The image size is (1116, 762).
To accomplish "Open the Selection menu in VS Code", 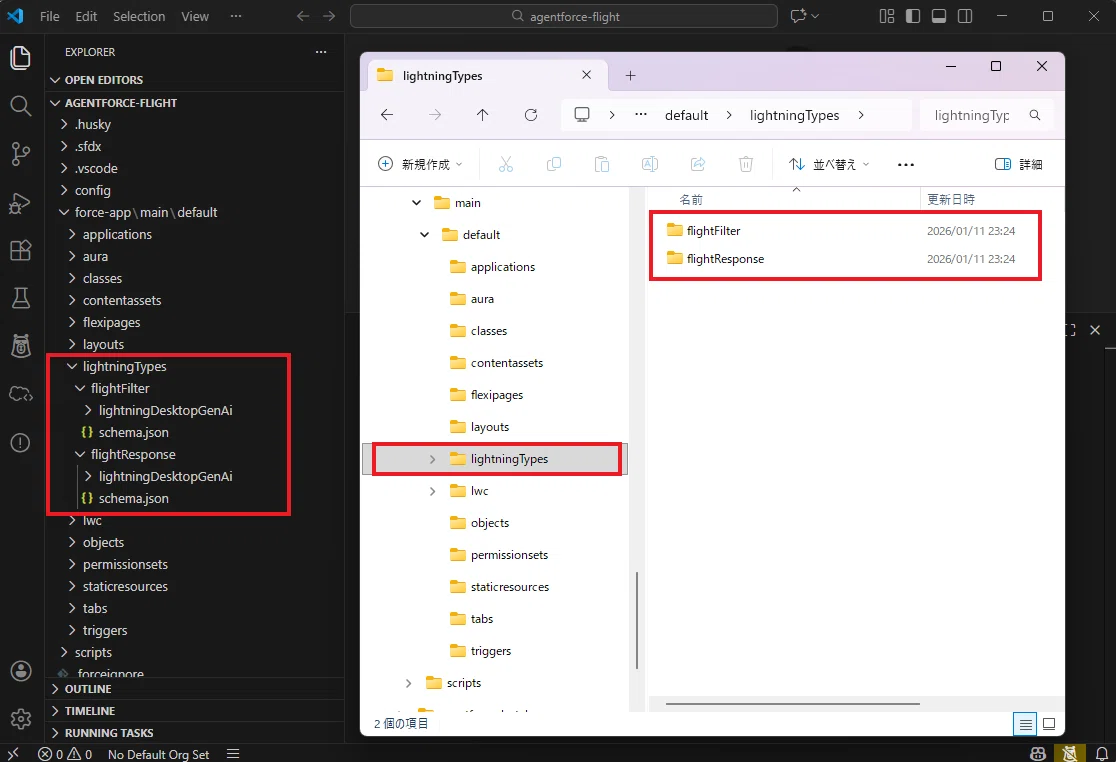I will pos(139,16).
